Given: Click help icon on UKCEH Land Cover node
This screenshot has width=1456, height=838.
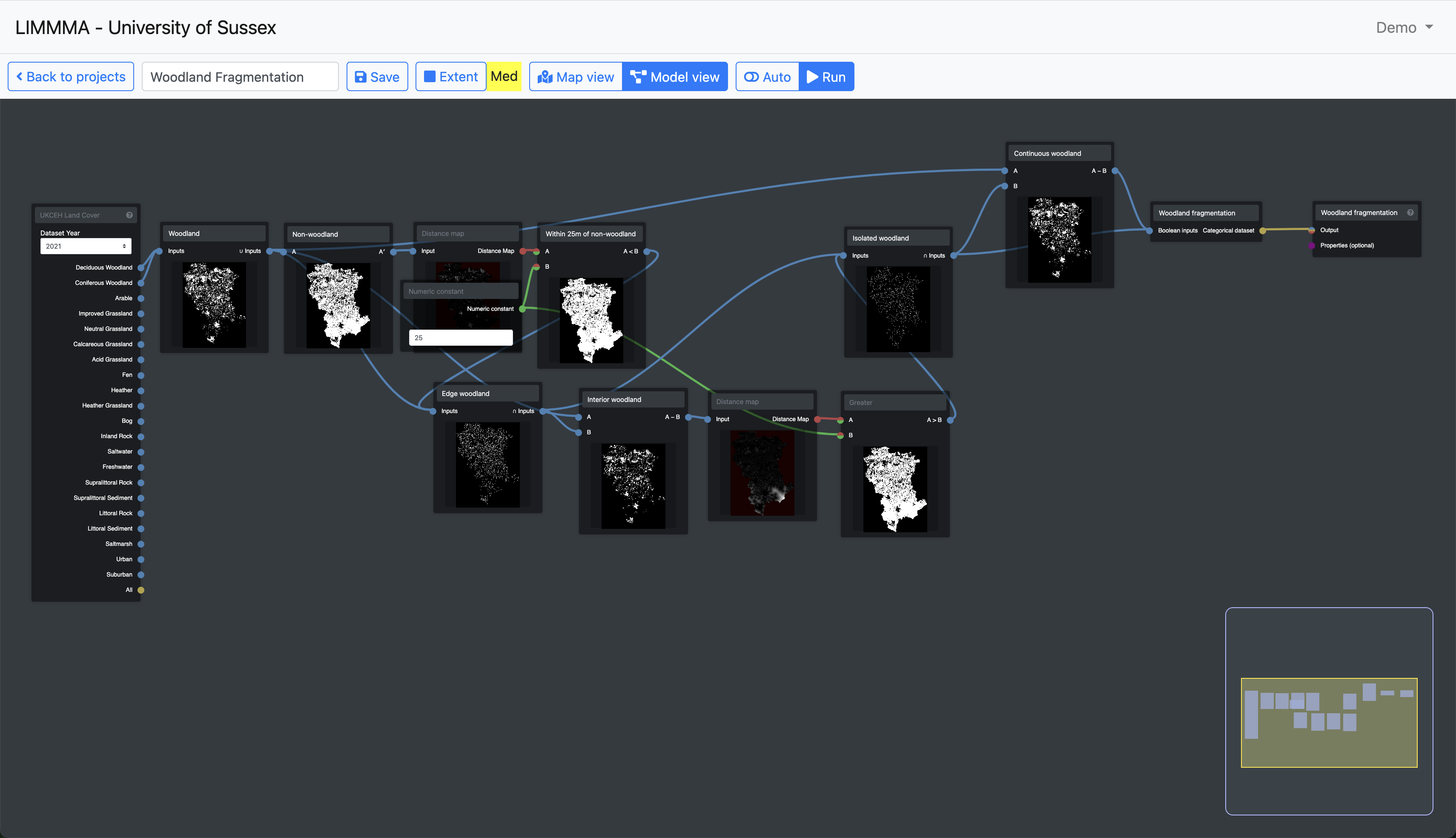Looking at the screenshot, I should (129, 215).
